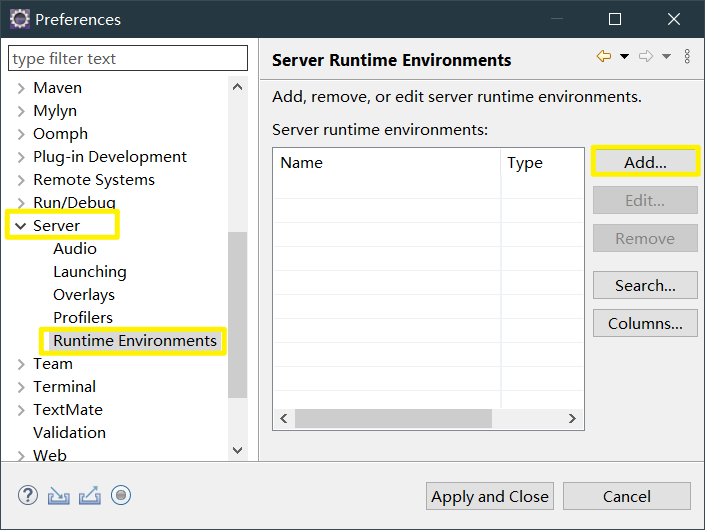Toggle the oomph preference recorder icon
Screen dimensions: 705x530
pyautogui.click(x=121, y=495)
